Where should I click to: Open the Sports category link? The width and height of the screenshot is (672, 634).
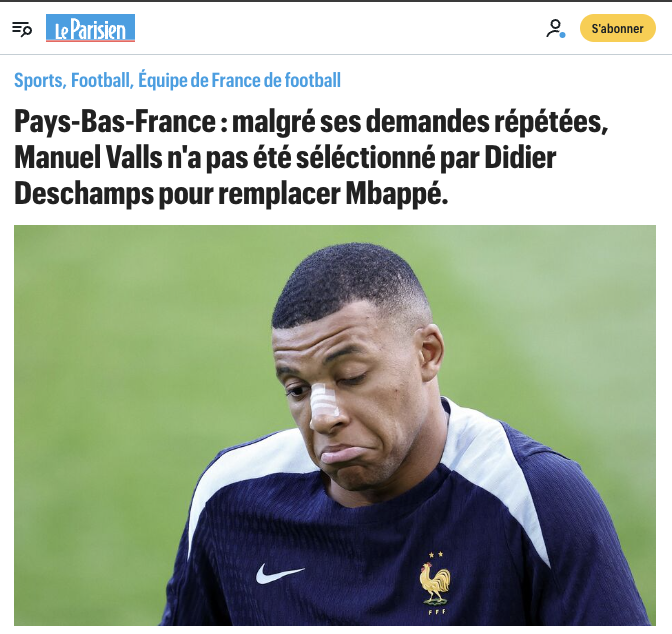pos(40,80)
